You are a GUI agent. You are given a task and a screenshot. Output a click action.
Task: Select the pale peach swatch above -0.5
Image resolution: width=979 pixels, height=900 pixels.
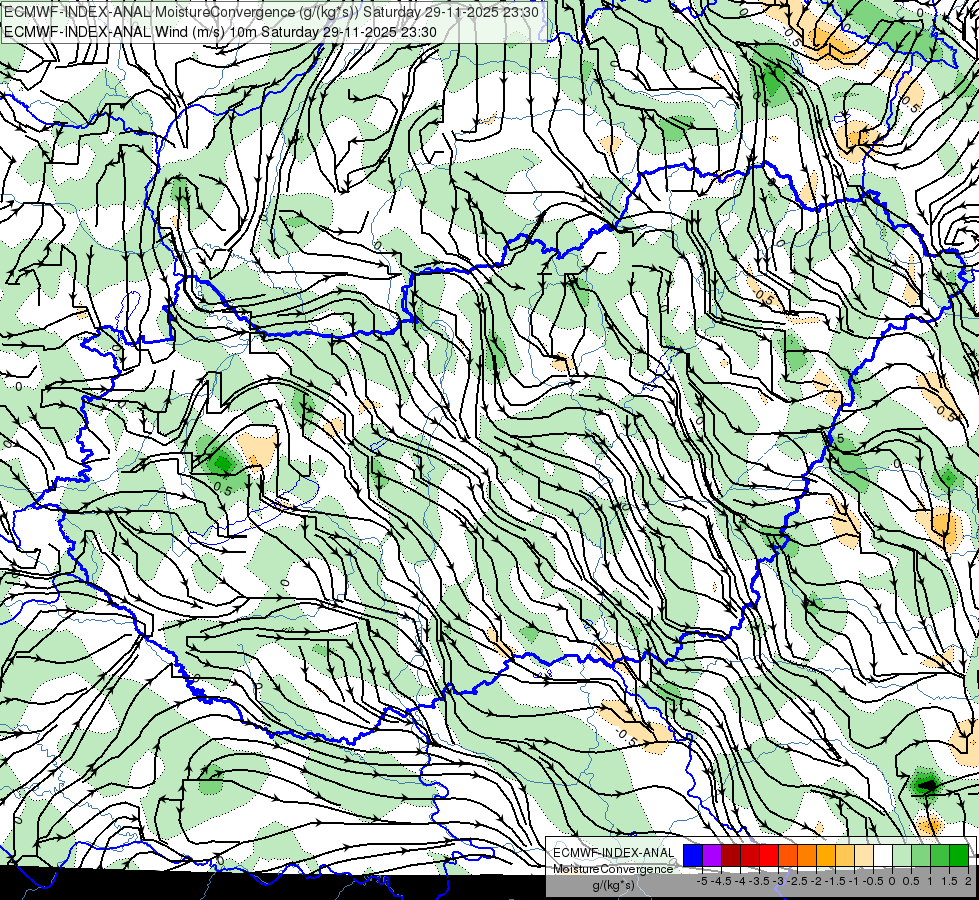coord(863,855)
